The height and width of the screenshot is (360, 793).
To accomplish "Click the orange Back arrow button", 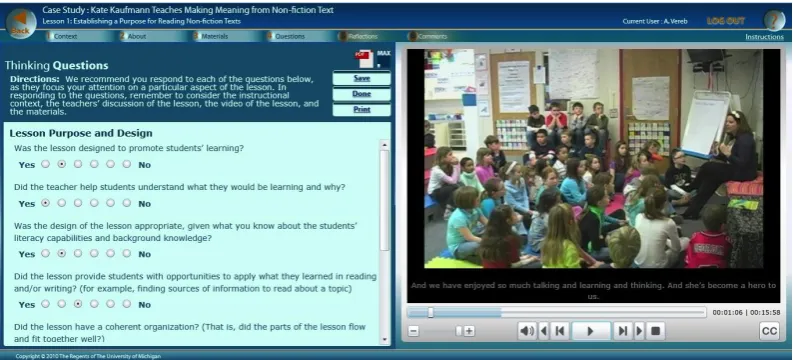I will (x=21, y=22).
